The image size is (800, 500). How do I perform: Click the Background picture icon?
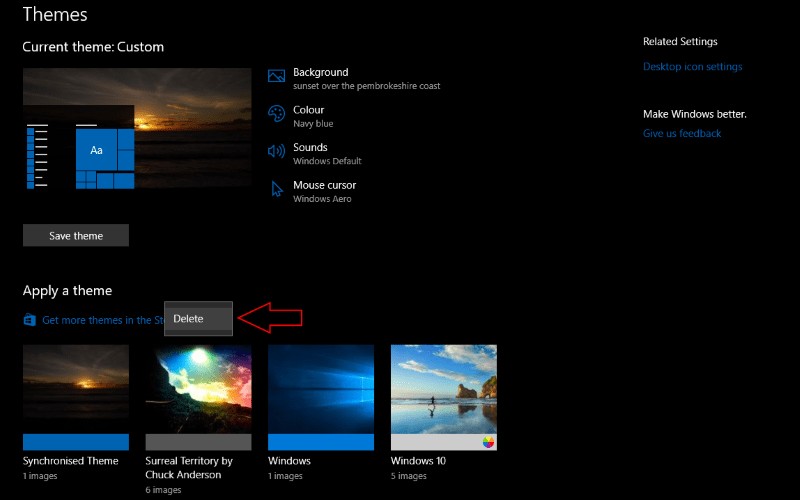pos(276,76)
